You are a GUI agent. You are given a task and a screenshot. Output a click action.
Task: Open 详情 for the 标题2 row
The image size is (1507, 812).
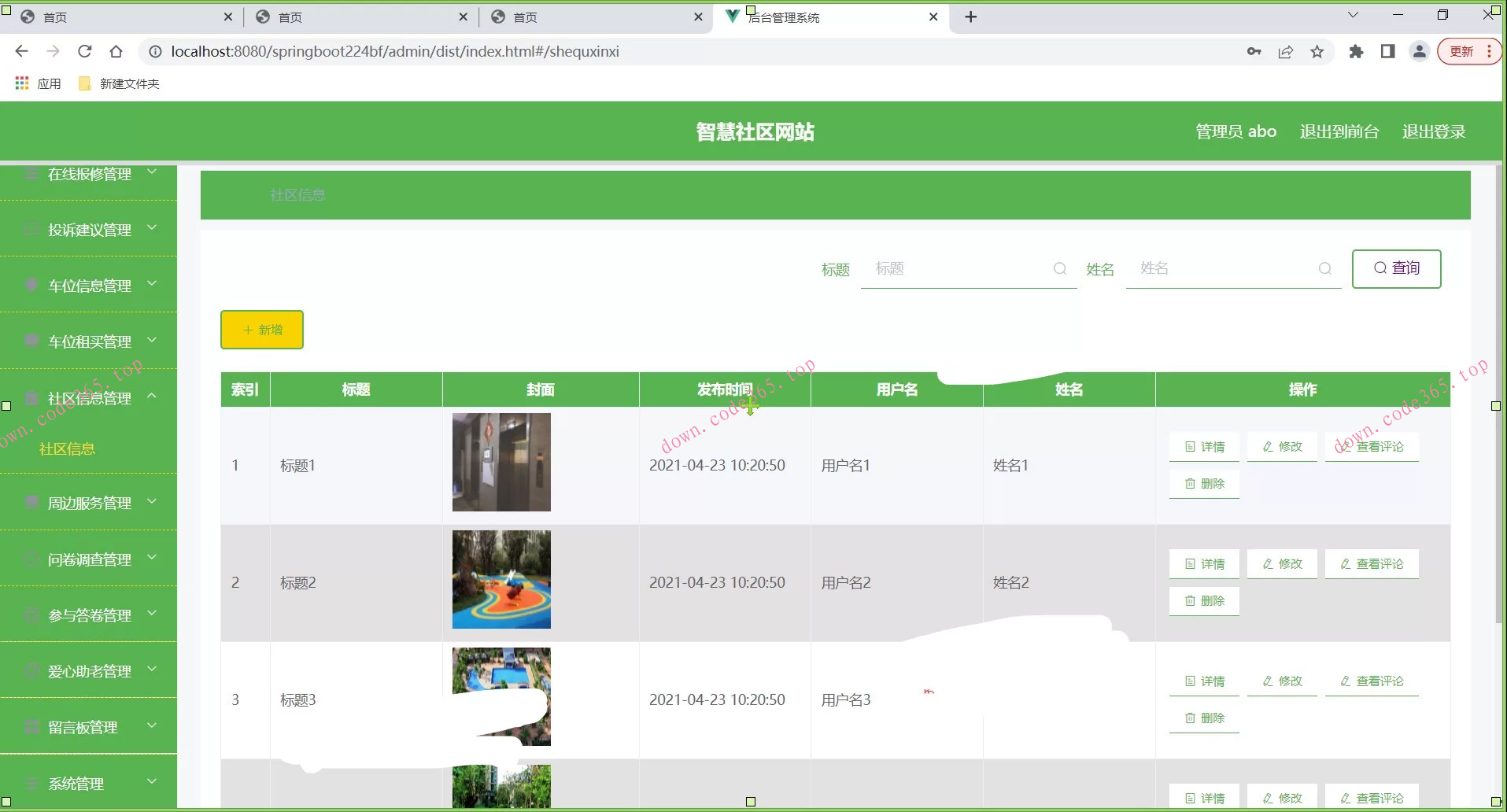[1204, 564]
